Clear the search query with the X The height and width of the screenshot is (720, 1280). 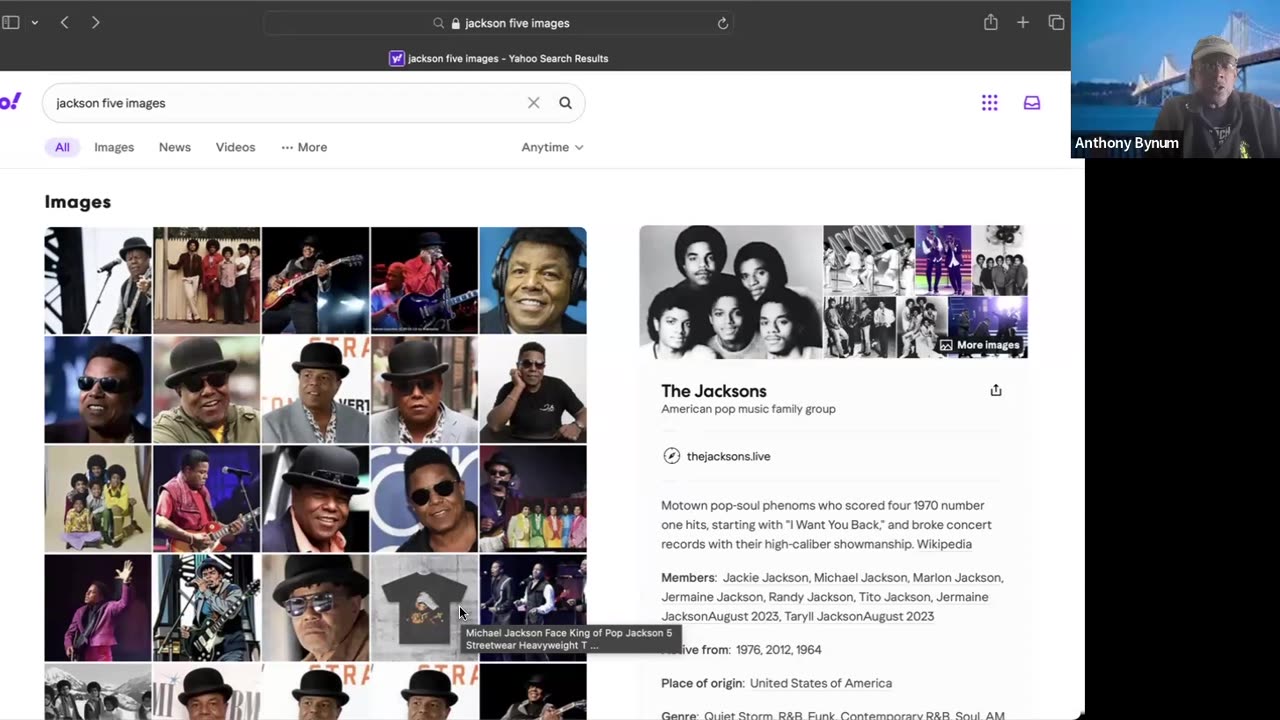click(x=534, y=103)
